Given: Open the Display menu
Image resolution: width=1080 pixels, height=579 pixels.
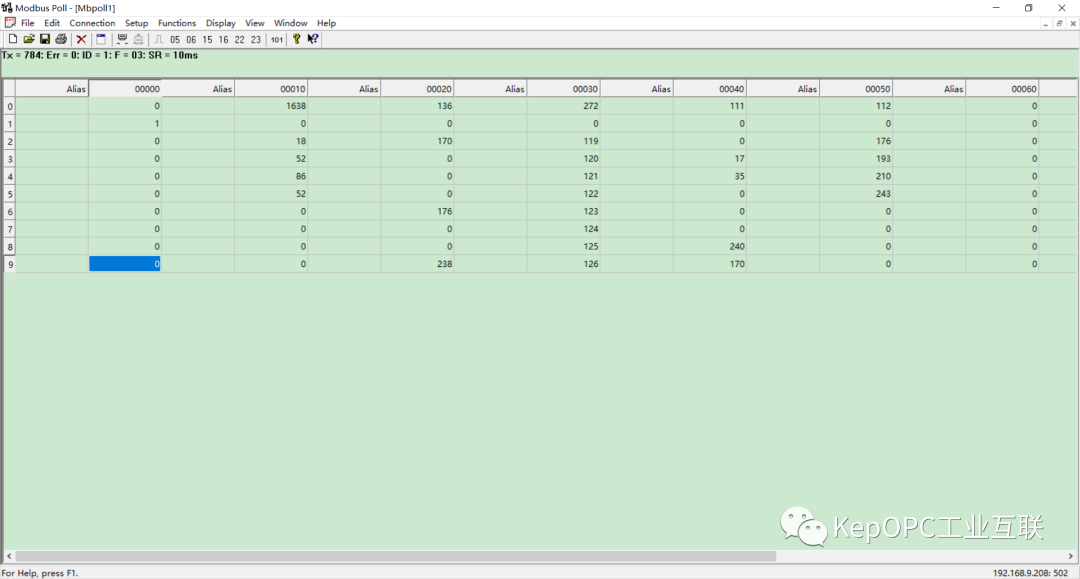Looking at the screenshot, I should click(x=220, y=23).
